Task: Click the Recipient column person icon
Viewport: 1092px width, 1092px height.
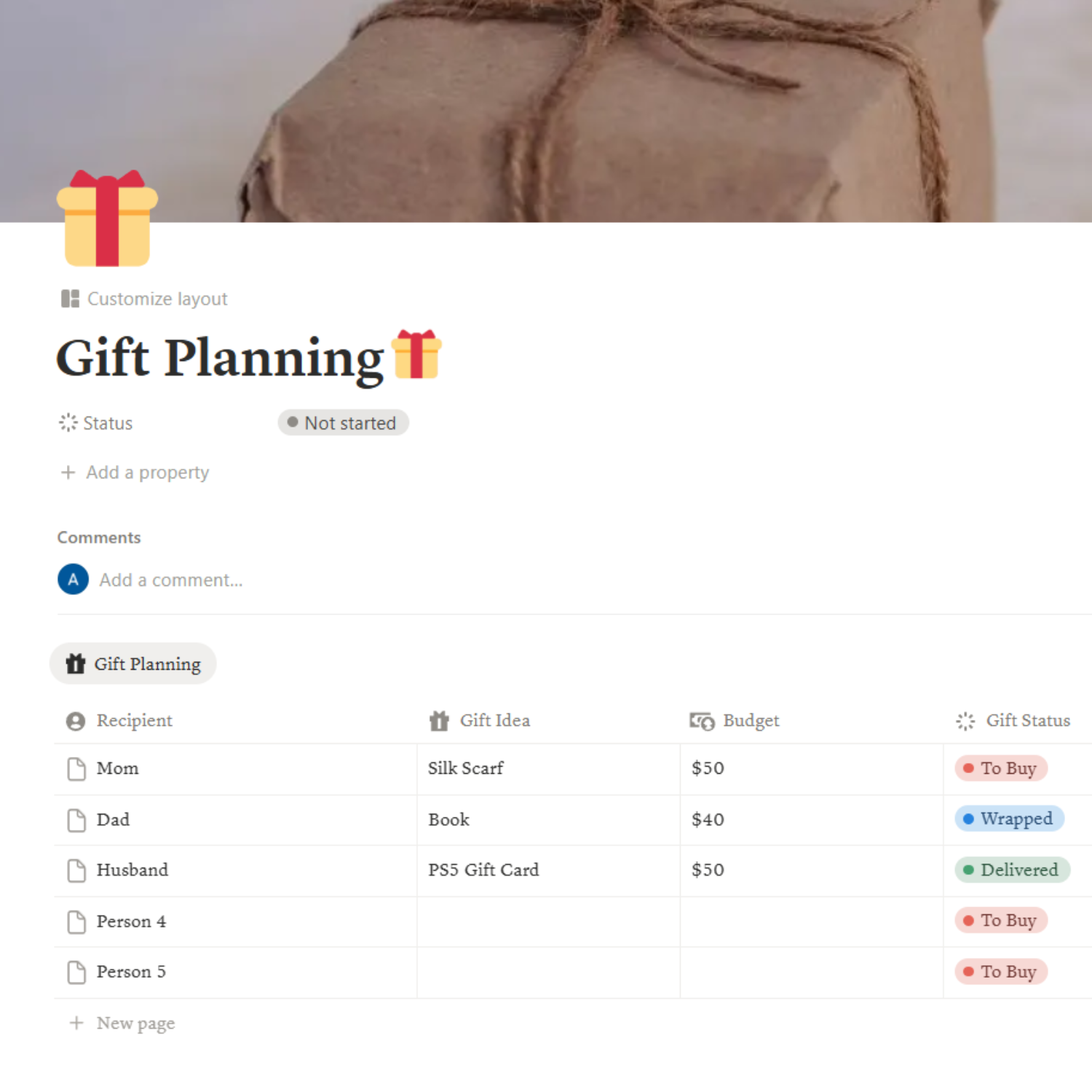Action: (76, 721)
